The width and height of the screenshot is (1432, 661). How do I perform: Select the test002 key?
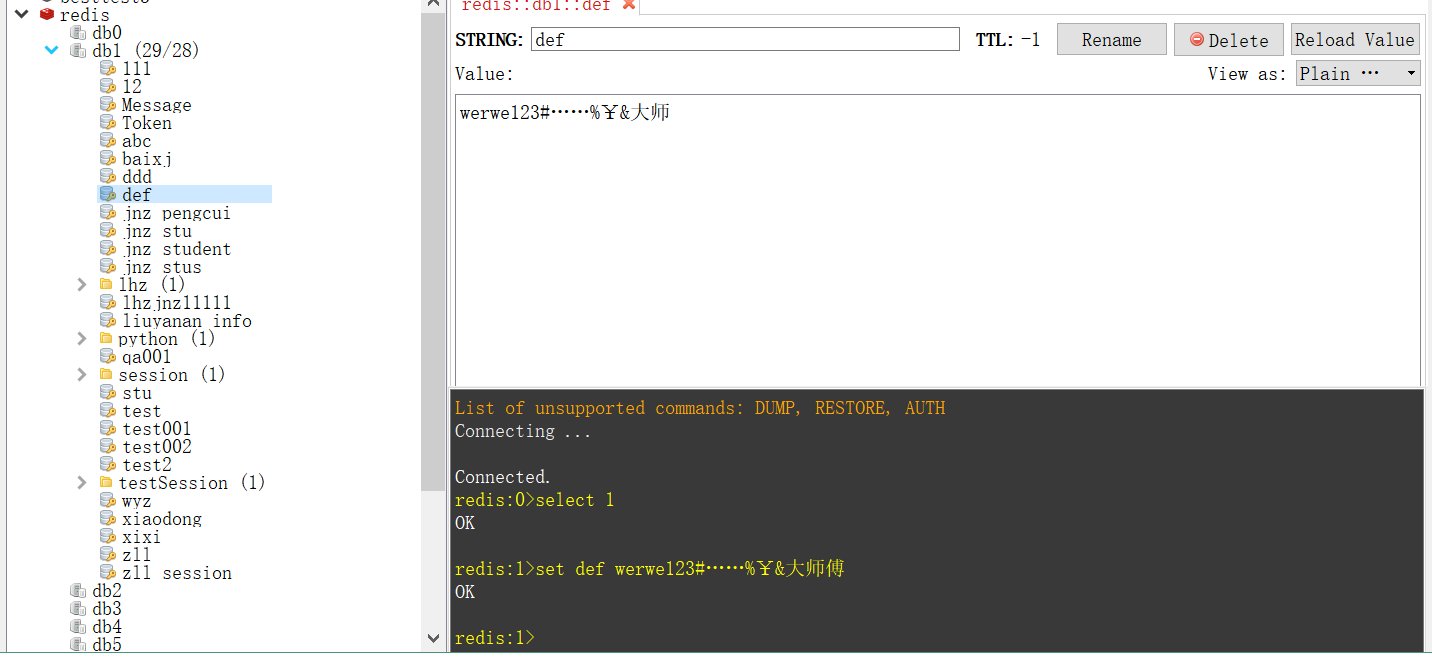157,447
